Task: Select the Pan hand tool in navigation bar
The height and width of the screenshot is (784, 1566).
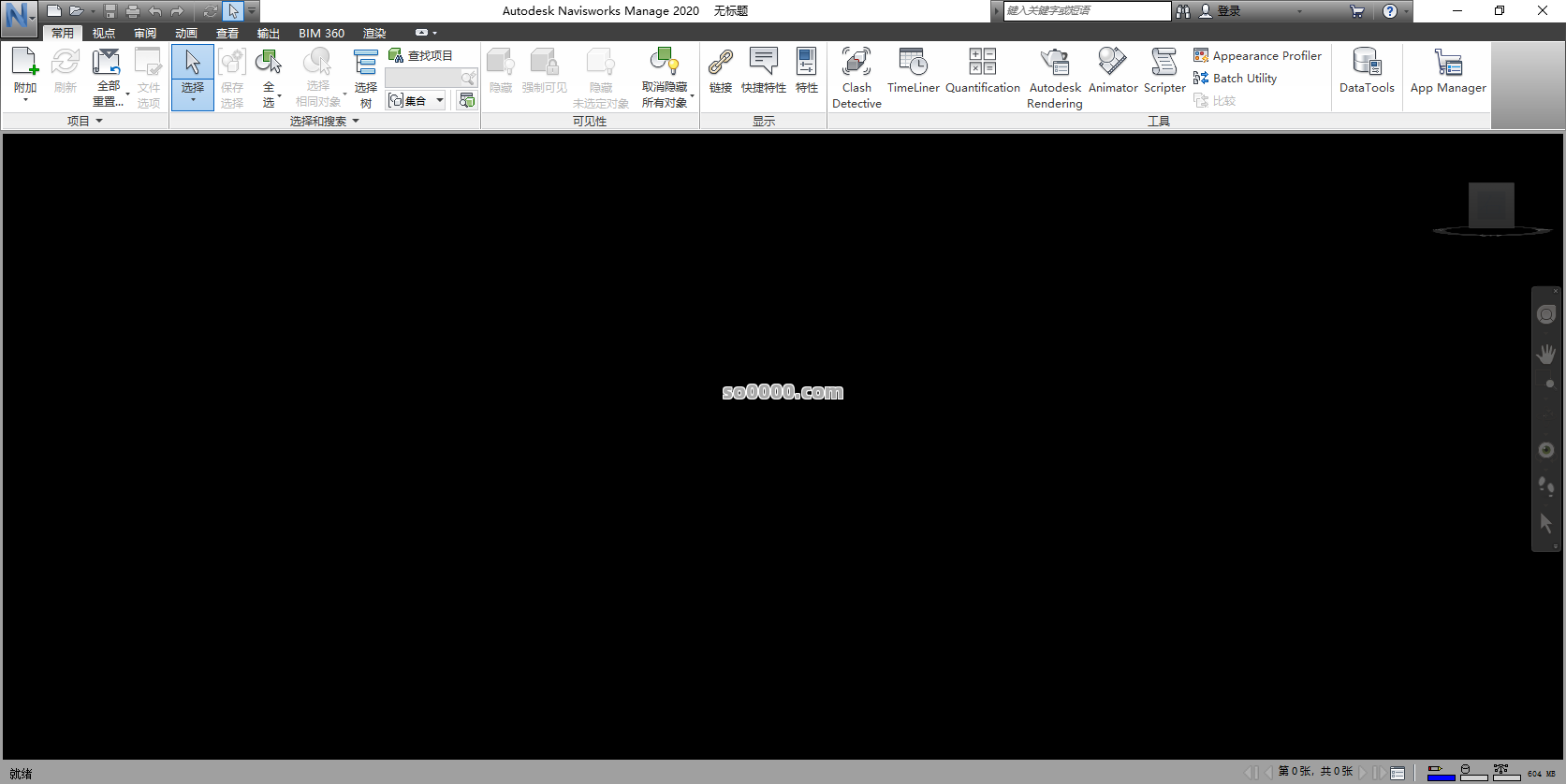Action: point(1545,354)
